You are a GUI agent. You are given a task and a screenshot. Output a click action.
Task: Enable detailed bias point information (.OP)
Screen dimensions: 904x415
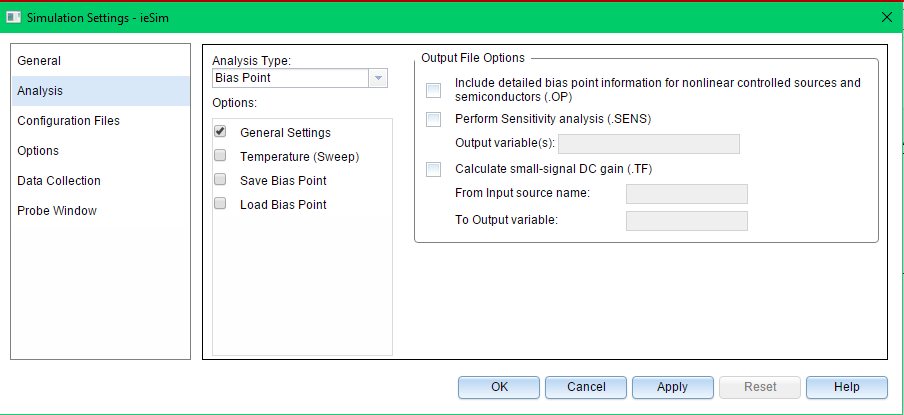(434, 90)
